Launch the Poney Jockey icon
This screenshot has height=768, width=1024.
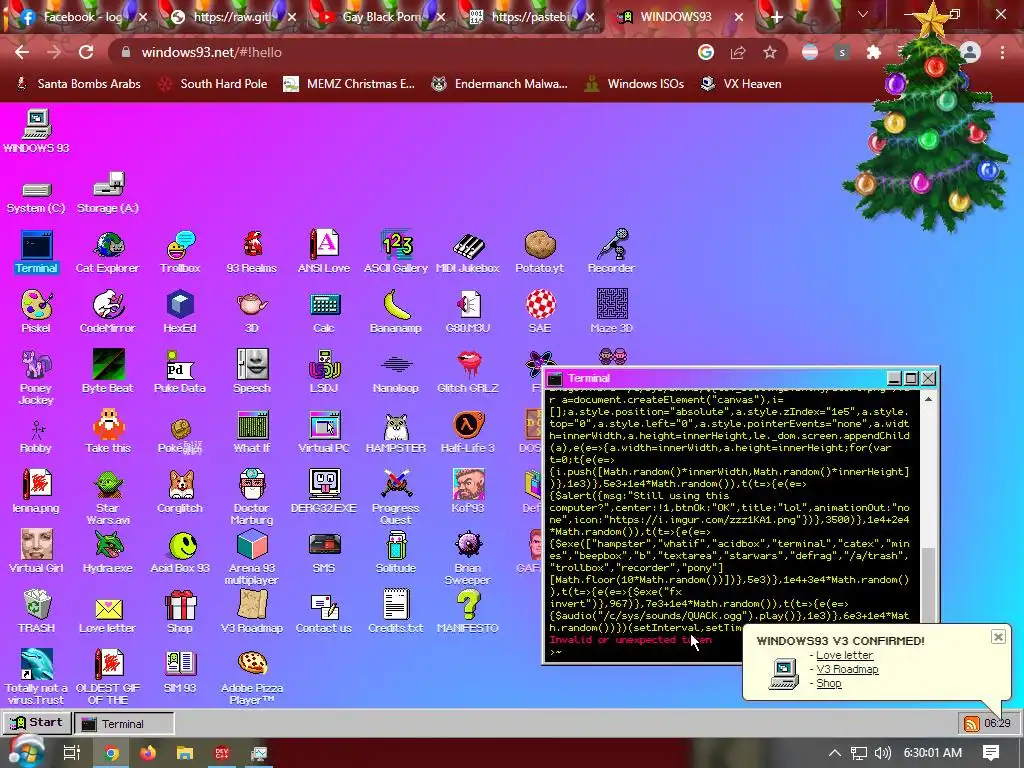(x=36, y=377)
